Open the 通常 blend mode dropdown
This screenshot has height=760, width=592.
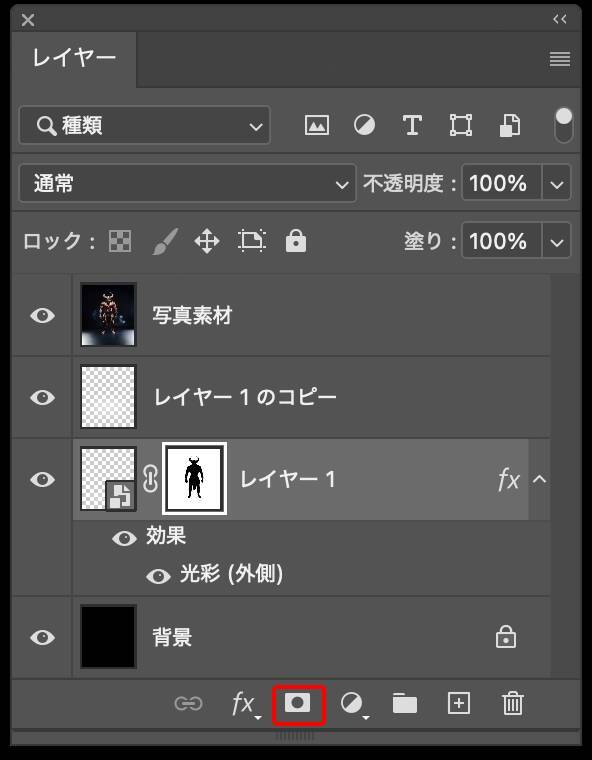coord(188,183)
